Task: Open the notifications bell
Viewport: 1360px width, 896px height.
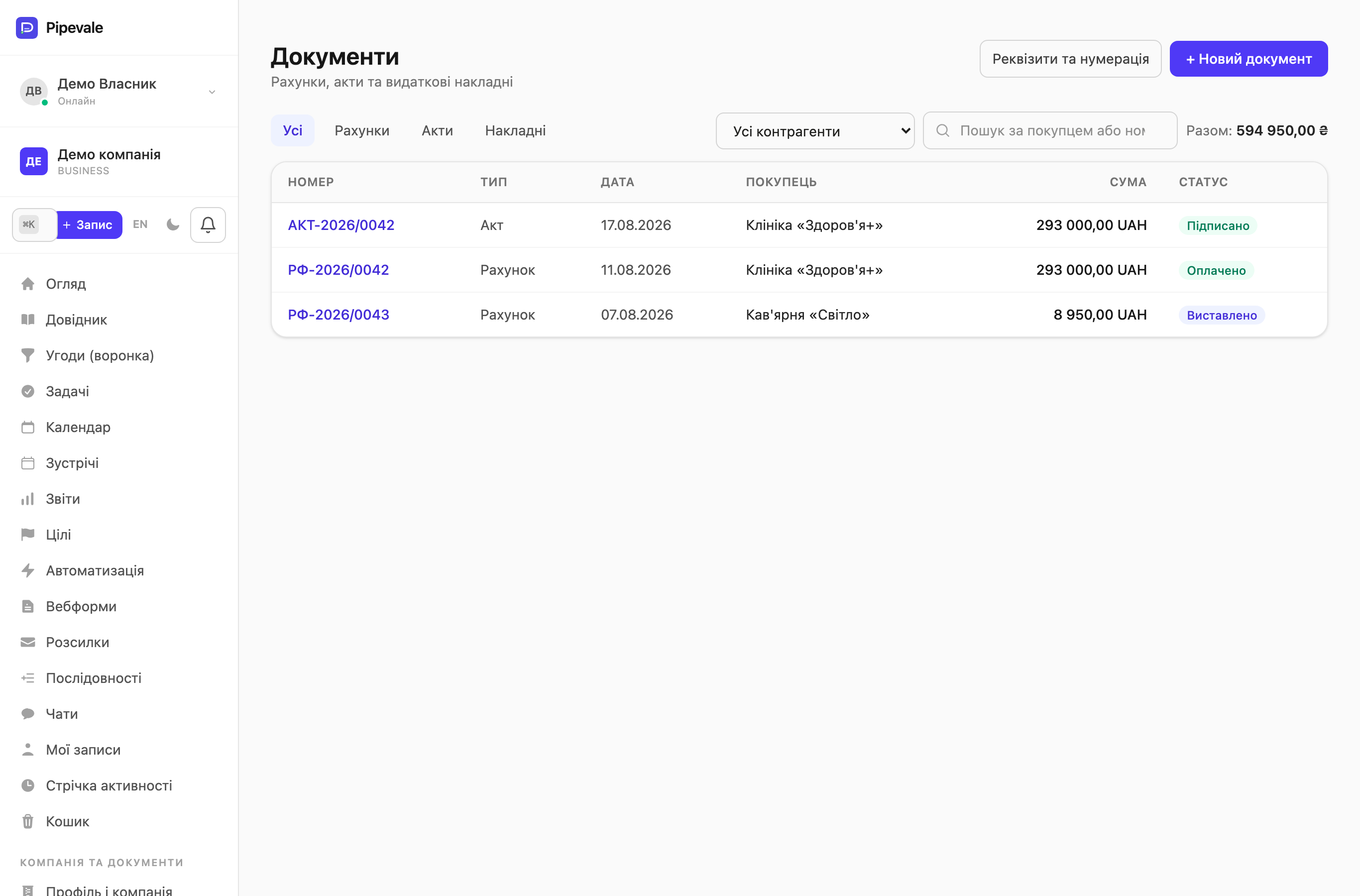Action: tap(208, 224)
